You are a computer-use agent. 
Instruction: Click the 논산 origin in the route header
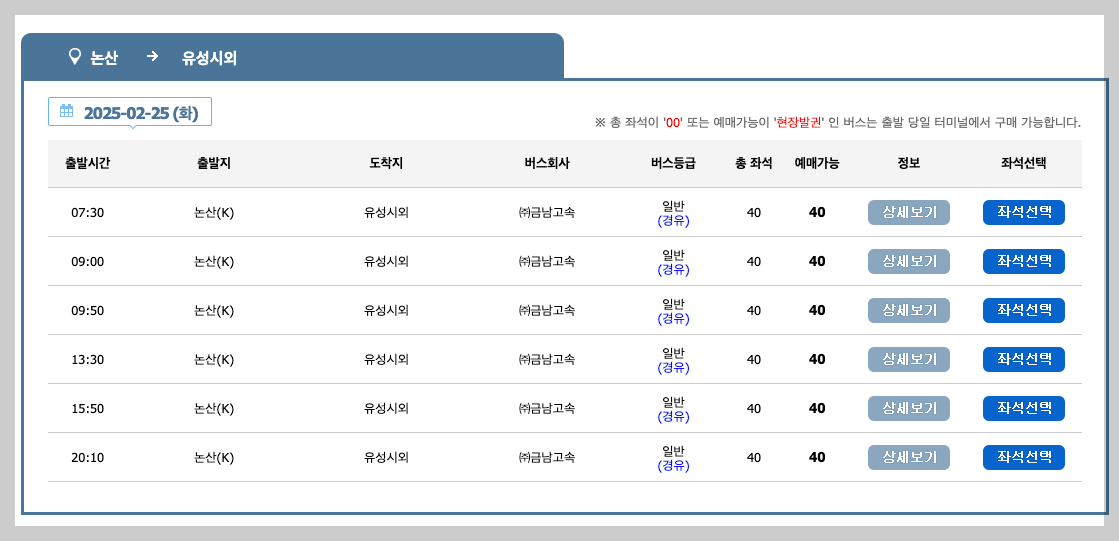tap(104, 58)
